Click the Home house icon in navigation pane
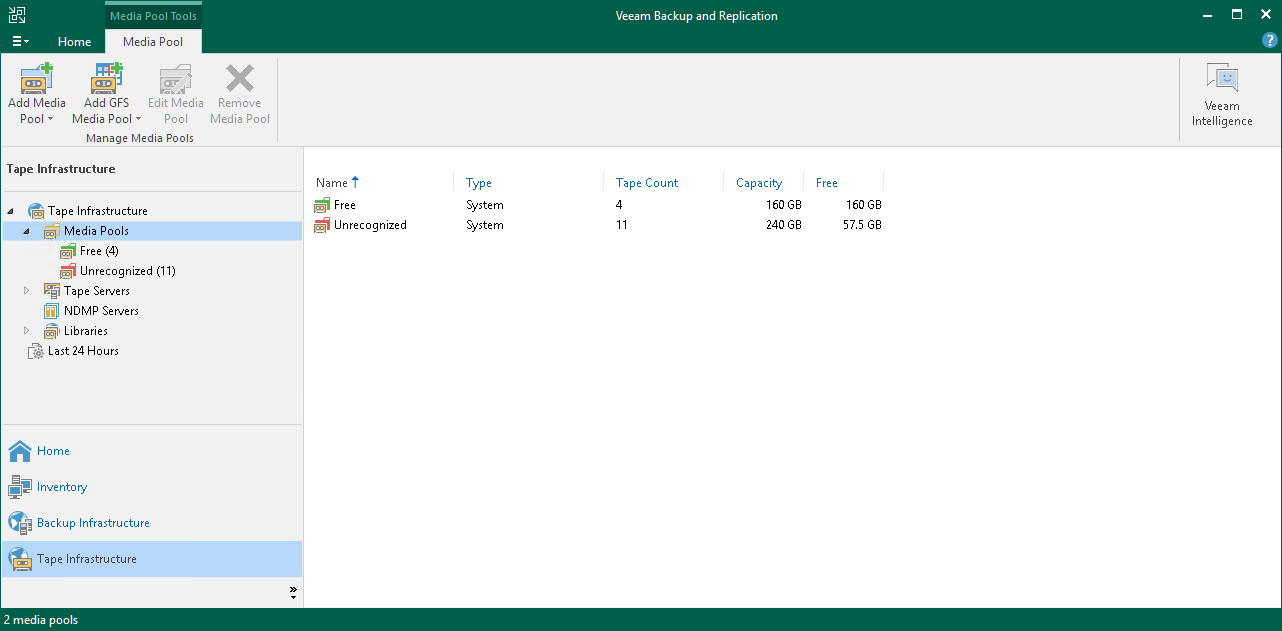This screenshot has height=631, width=1282. 20,451
